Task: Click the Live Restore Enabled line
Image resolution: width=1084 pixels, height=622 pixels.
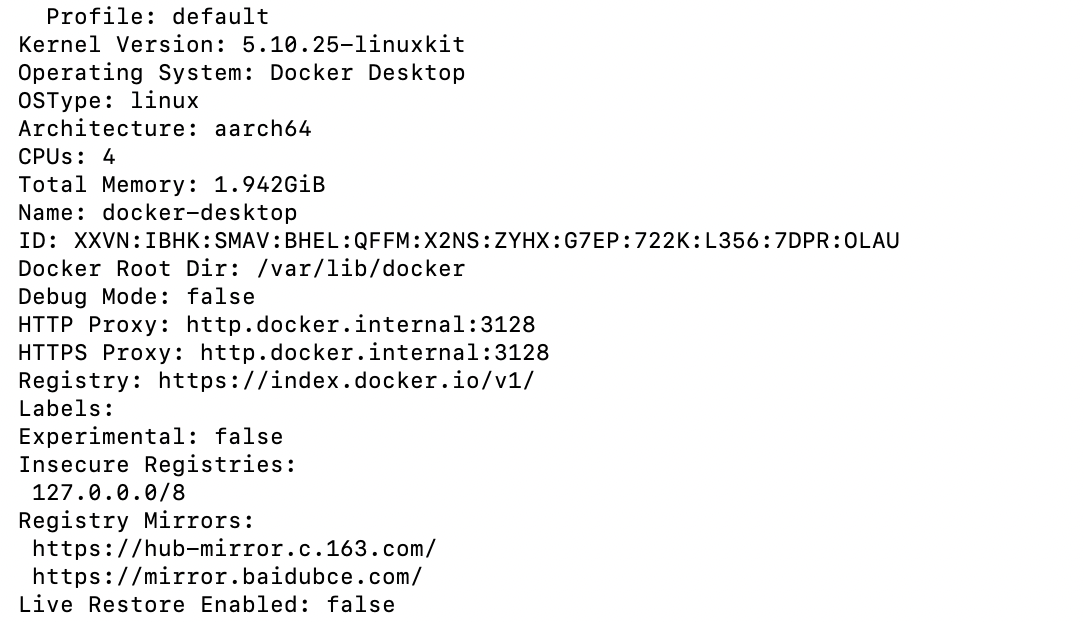Action: (206, 605)
